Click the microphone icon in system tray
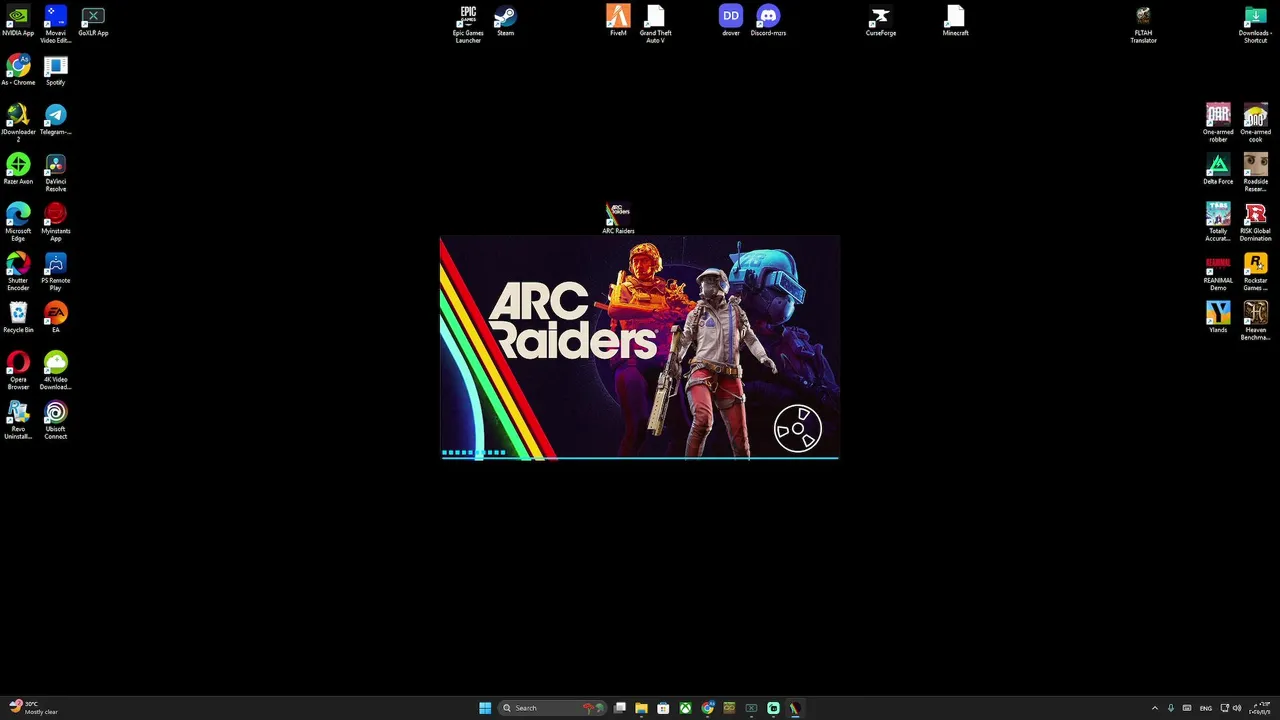The width and height of the screenshot is (1280, 720). click(x=1171, y=708)
